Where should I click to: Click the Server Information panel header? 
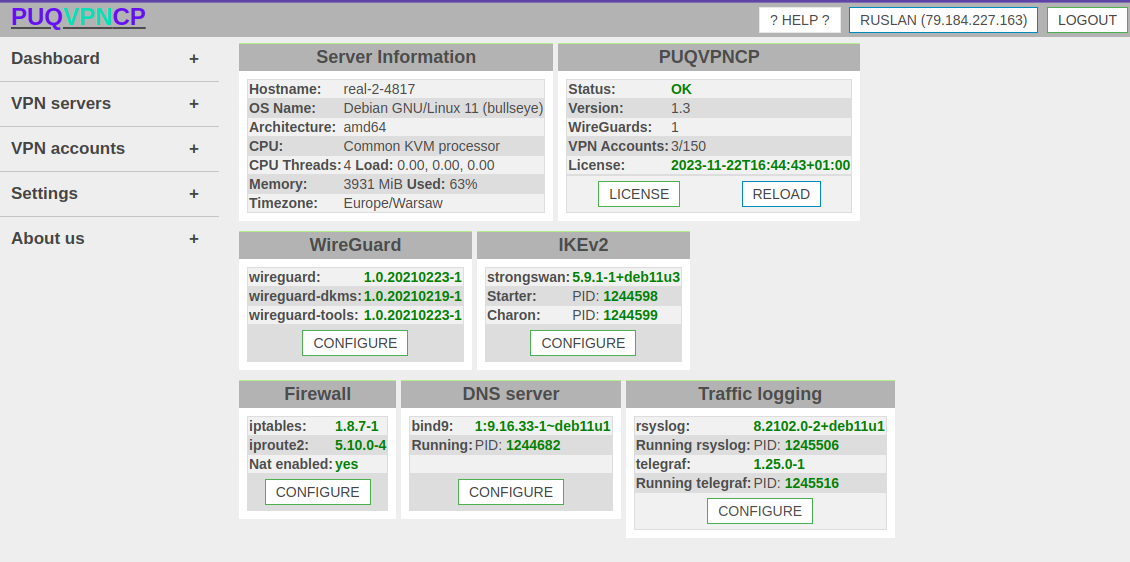pyautogui.click(x=396, y=57)
